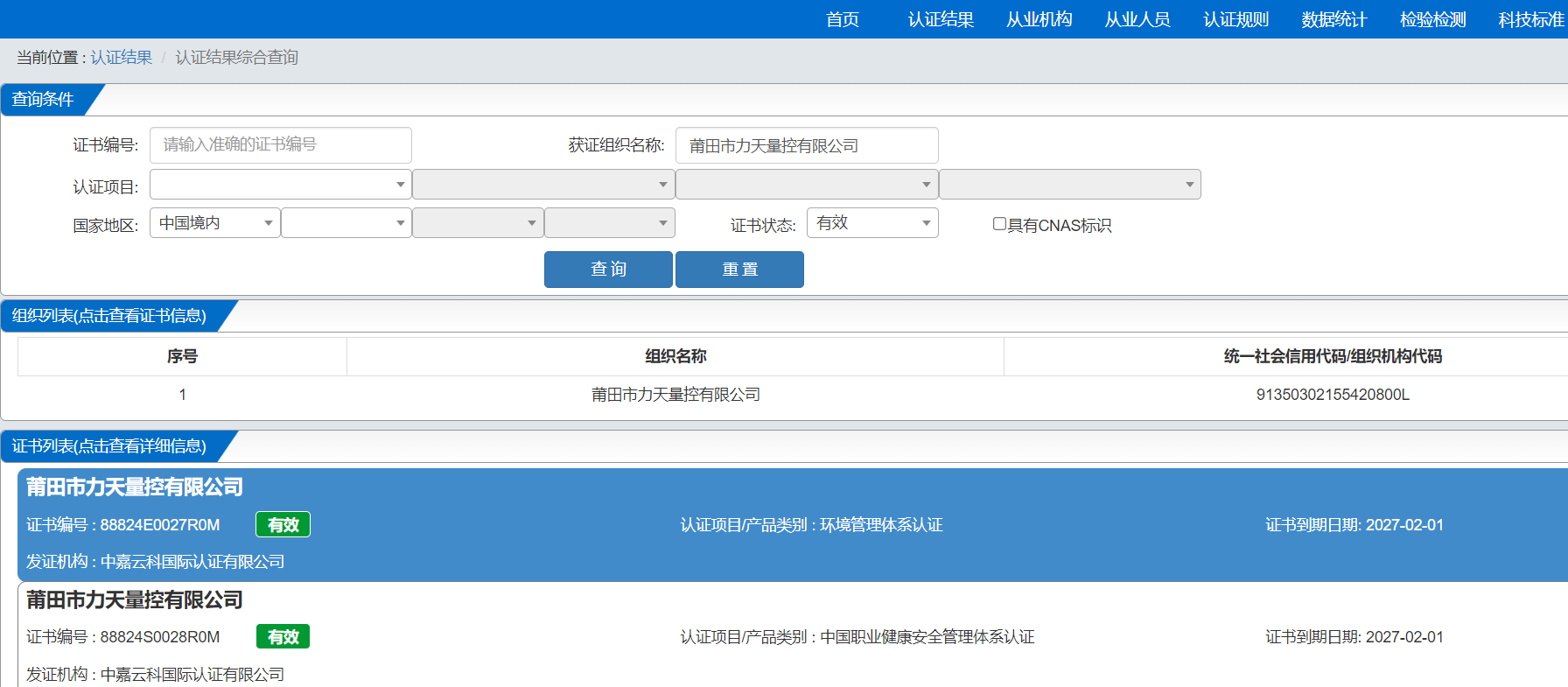Viewport: 1568px width, 687px height.
Task: Click the 序号 column header
Action: tap(182, 356)
